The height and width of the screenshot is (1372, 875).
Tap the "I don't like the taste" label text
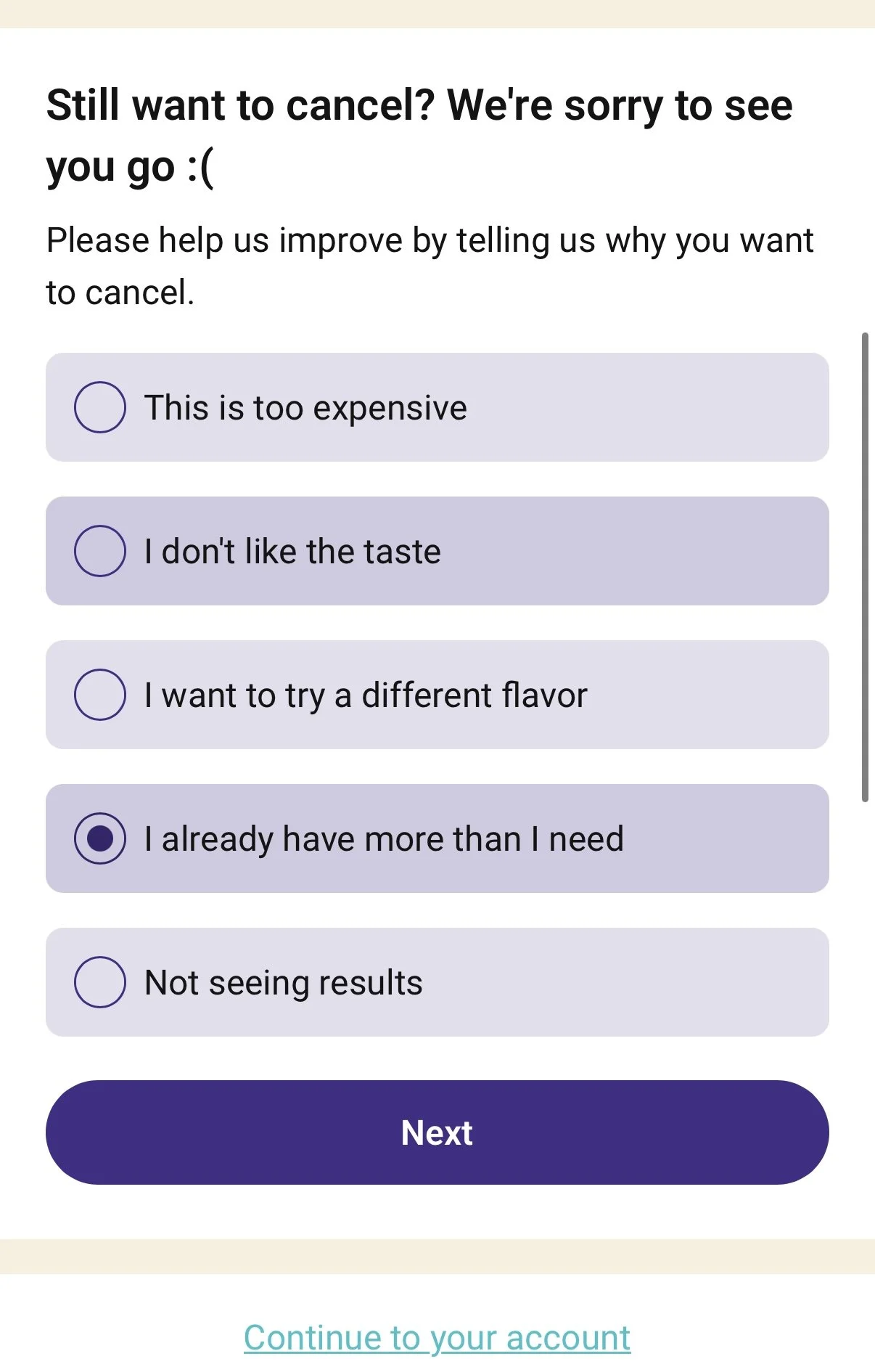point(292,552)
